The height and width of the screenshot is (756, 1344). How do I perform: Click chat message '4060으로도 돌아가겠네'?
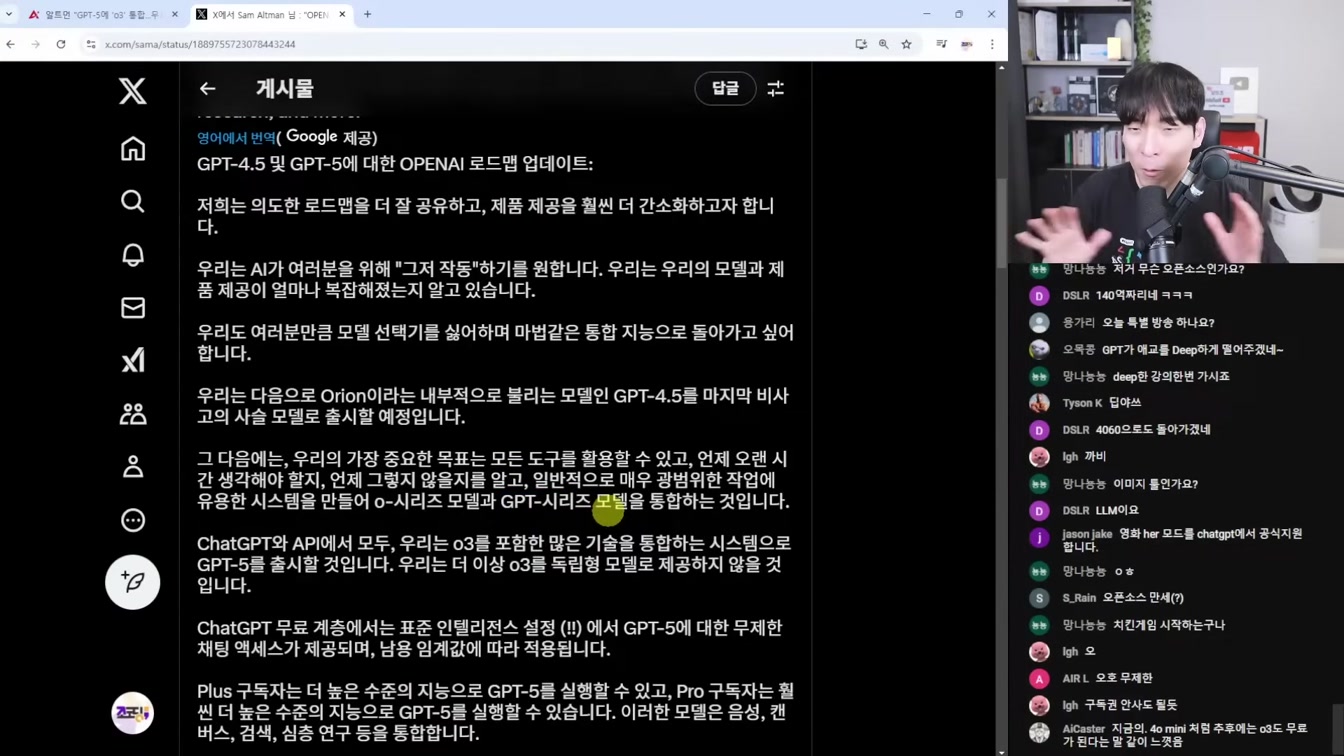pyautogui.click(x=1153, y=430)
